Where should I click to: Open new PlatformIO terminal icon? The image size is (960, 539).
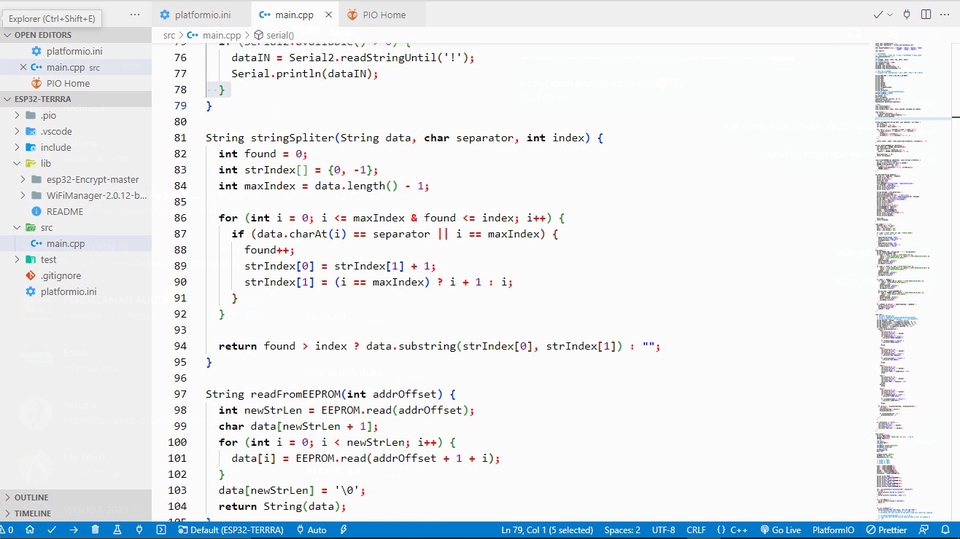(161, 530)
